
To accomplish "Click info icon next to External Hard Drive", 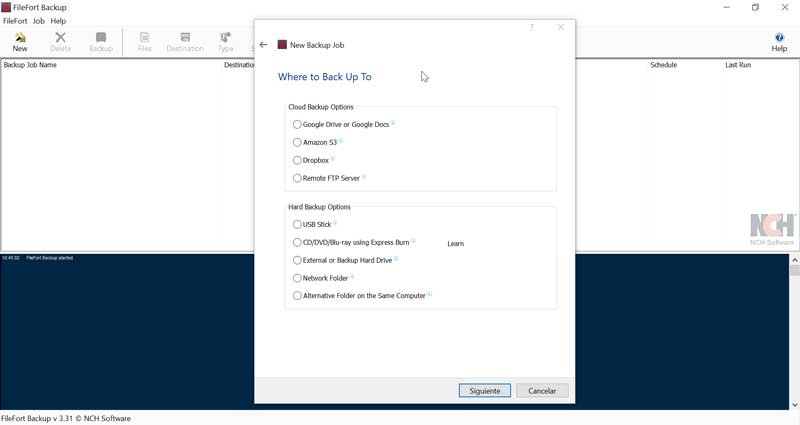I will click(396, 259).
